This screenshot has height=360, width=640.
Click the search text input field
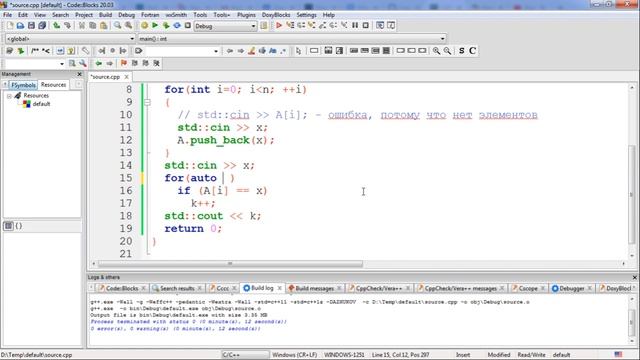point(179,51)
